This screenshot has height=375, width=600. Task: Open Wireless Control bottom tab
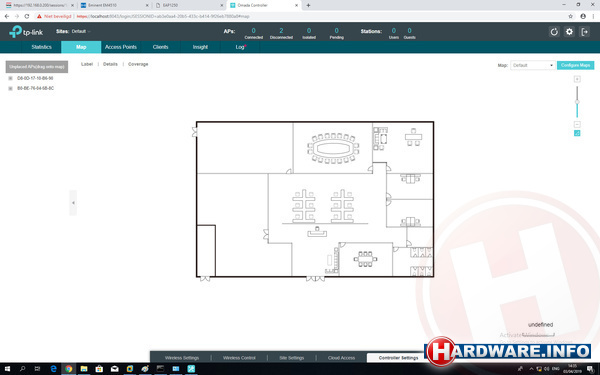[x=239, y=358]
